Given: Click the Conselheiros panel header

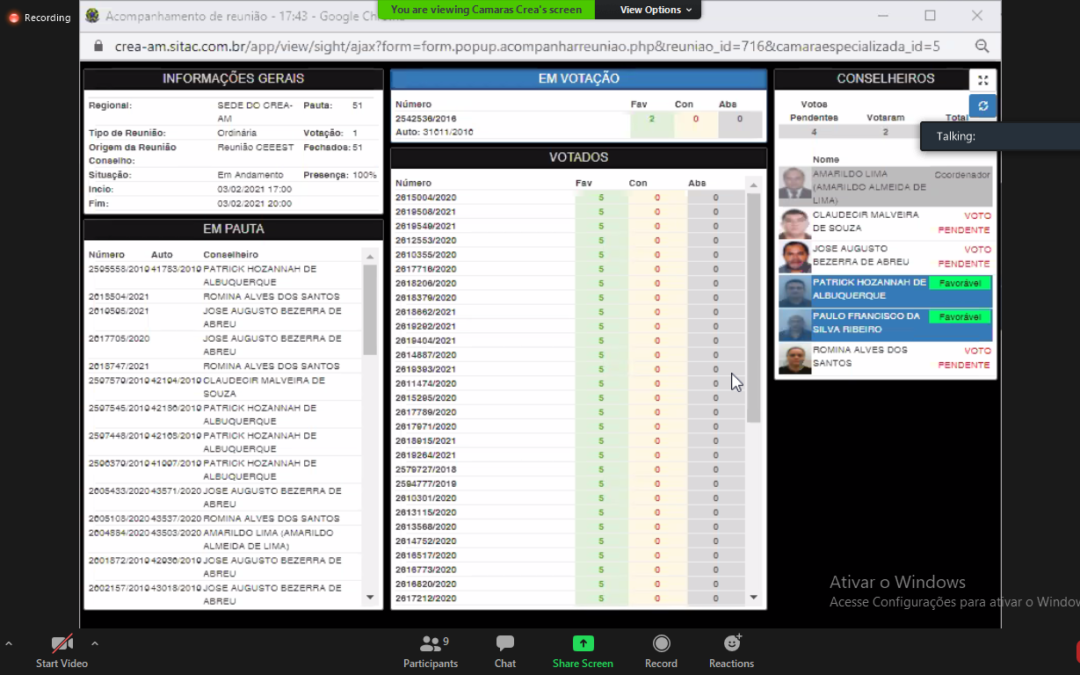Looking at the screenshot, I should coord(885,79).
